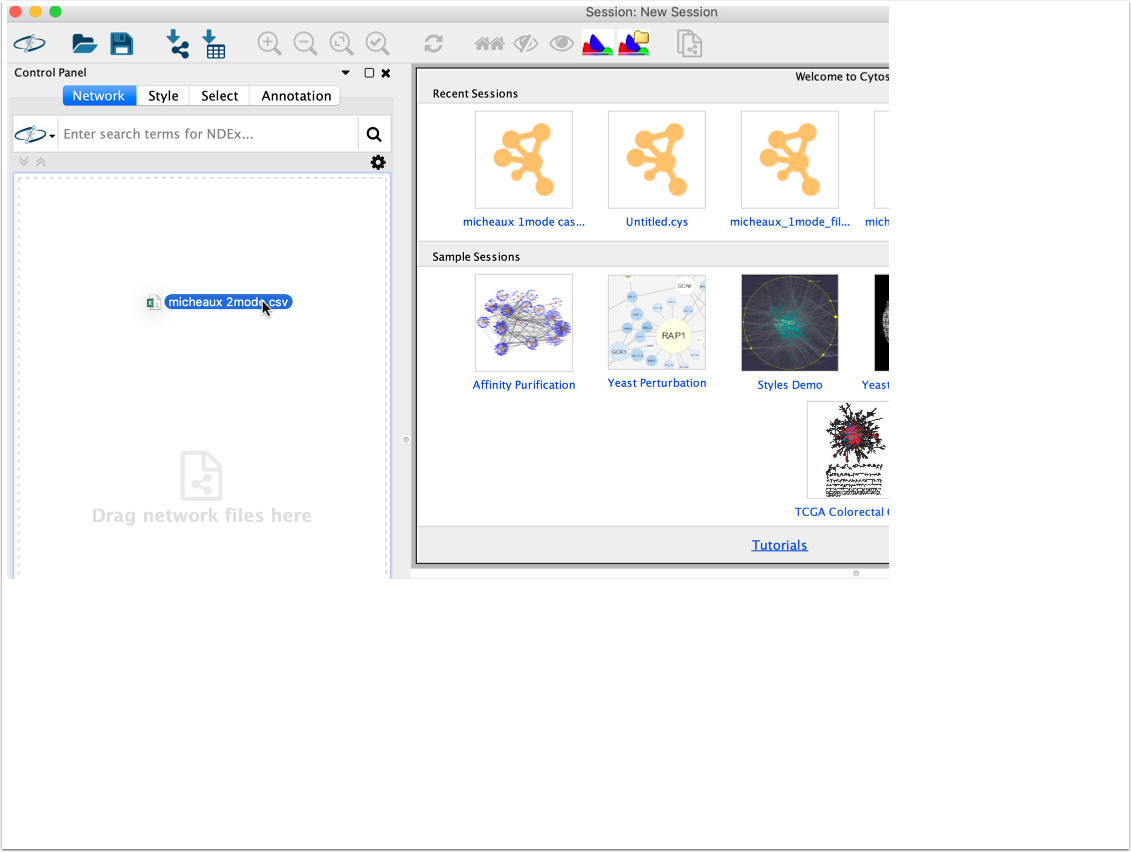Click the chart with folder toolbar icon
The image size is (1131, 852).
[x=633, y=44]
